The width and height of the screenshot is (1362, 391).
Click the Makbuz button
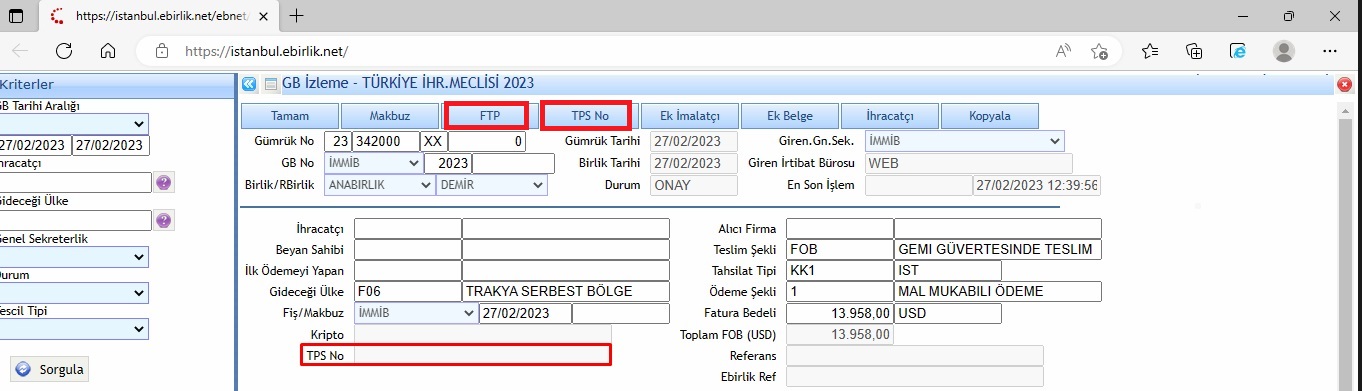[389, 116]
